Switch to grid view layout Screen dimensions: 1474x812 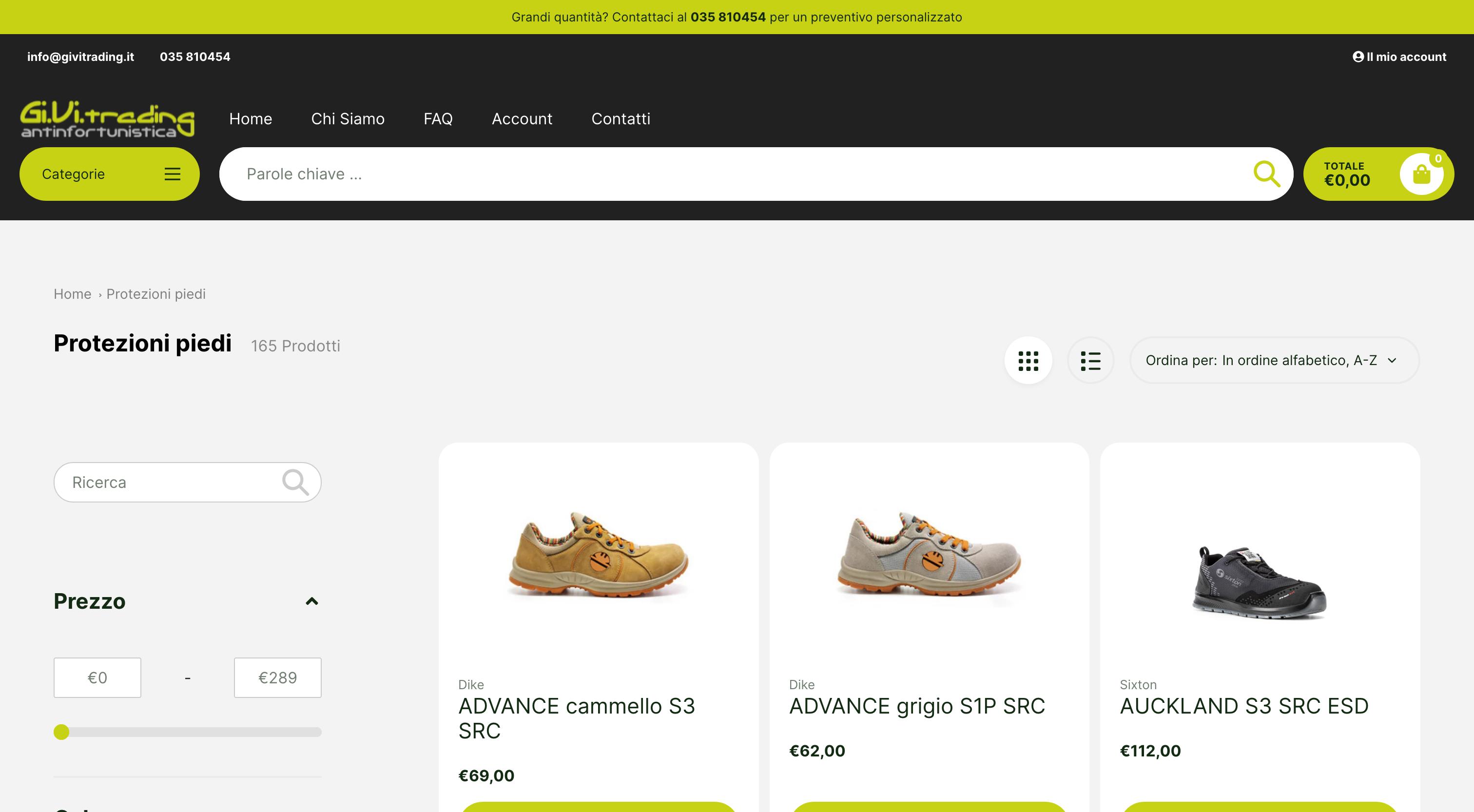pyautogui.click(x=1028, y=361)
